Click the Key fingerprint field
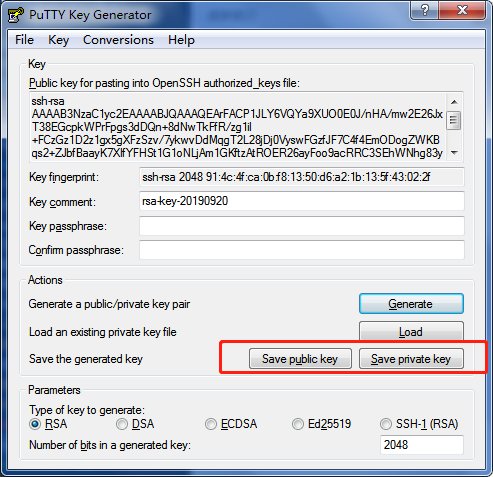Screen dimensions: 493x477 (x=302, y=177)
